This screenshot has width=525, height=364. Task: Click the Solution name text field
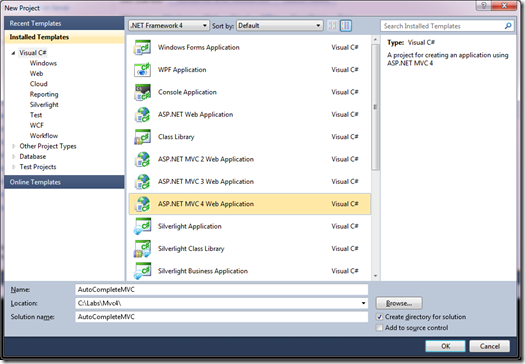[x=222, y=317]
